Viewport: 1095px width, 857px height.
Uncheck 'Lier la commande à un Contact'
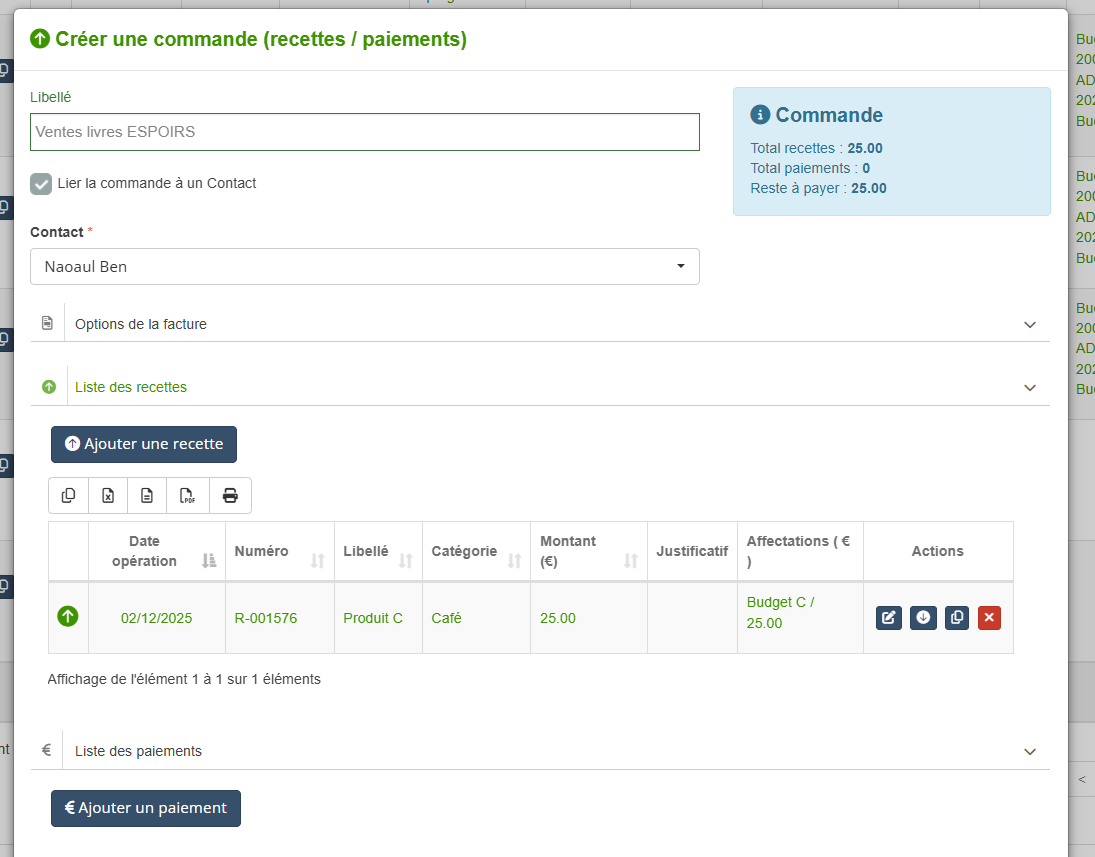(41, 184)
